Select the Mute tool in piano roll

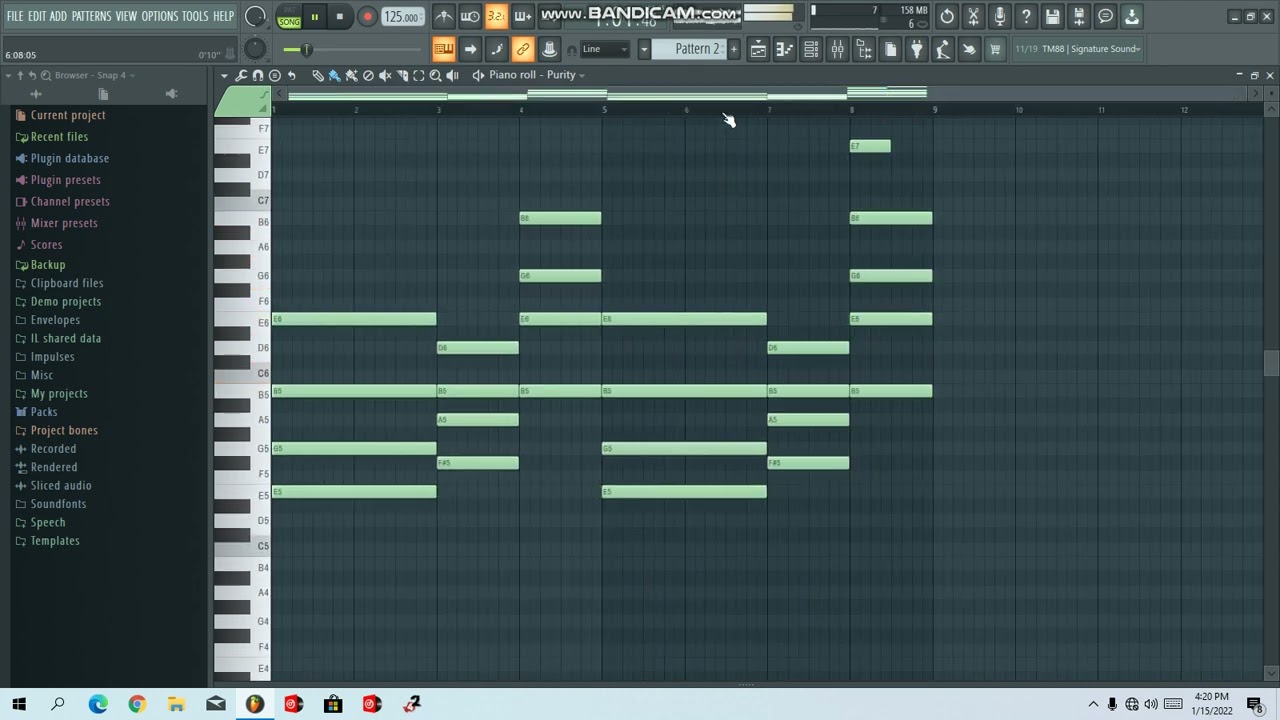pyautogui.click(x=385, y=75)
